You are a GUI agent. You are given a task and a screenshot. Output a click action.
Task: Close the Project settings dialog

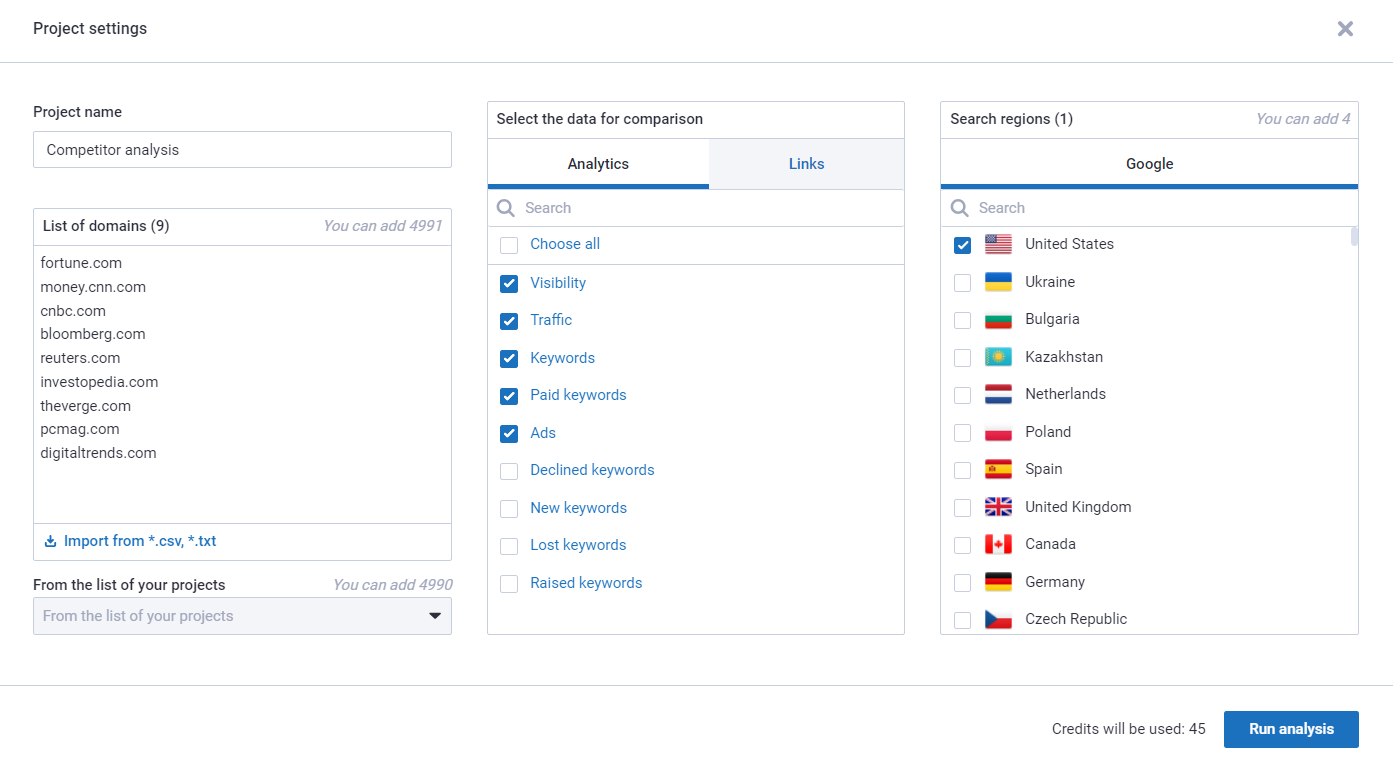coord(1345,29)
